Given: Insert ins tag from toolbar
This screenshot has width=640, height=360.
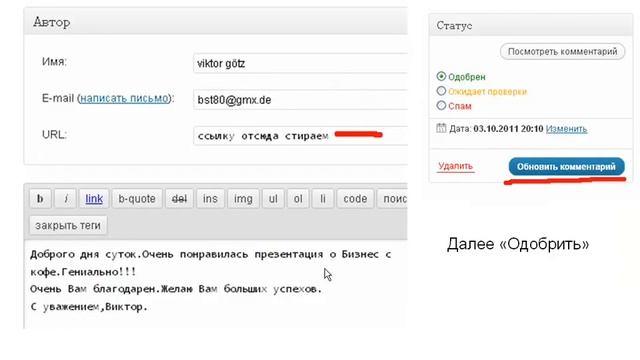Looking at the screenshot, I should 210,199.
